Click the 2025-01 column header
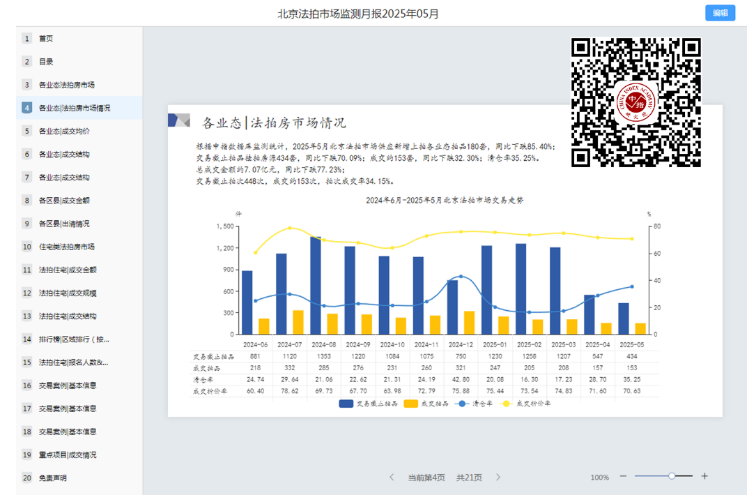Image resolution: width=753 pixels, height=498 pixels. (x=495, y=345)
